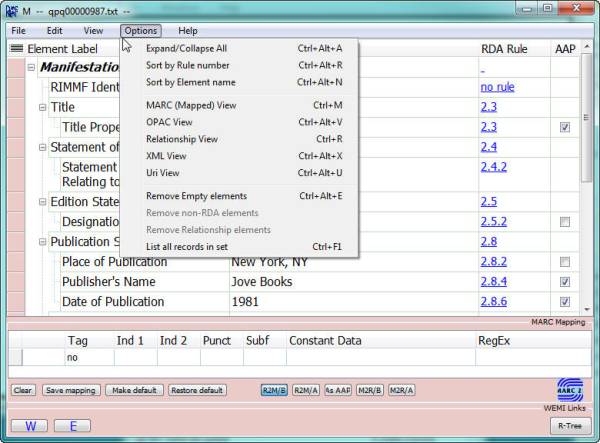Viewport: 600px width, 443px height.
Task: Open the W WEMI link button
Action: coord(29,426)
